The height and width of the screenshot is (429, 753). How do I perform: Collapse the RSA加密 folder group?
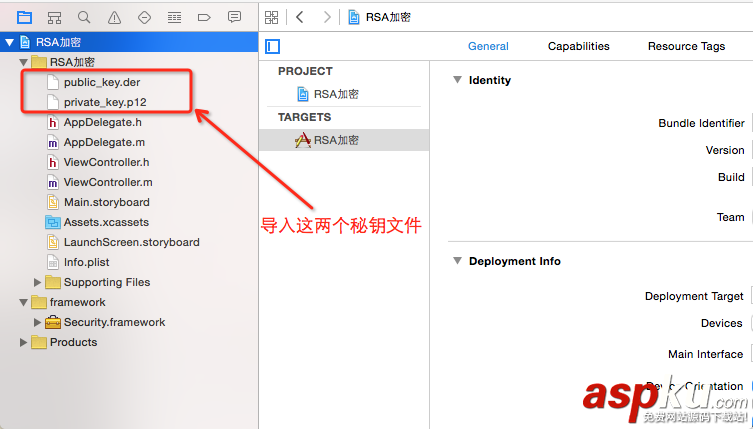[23, 62]
